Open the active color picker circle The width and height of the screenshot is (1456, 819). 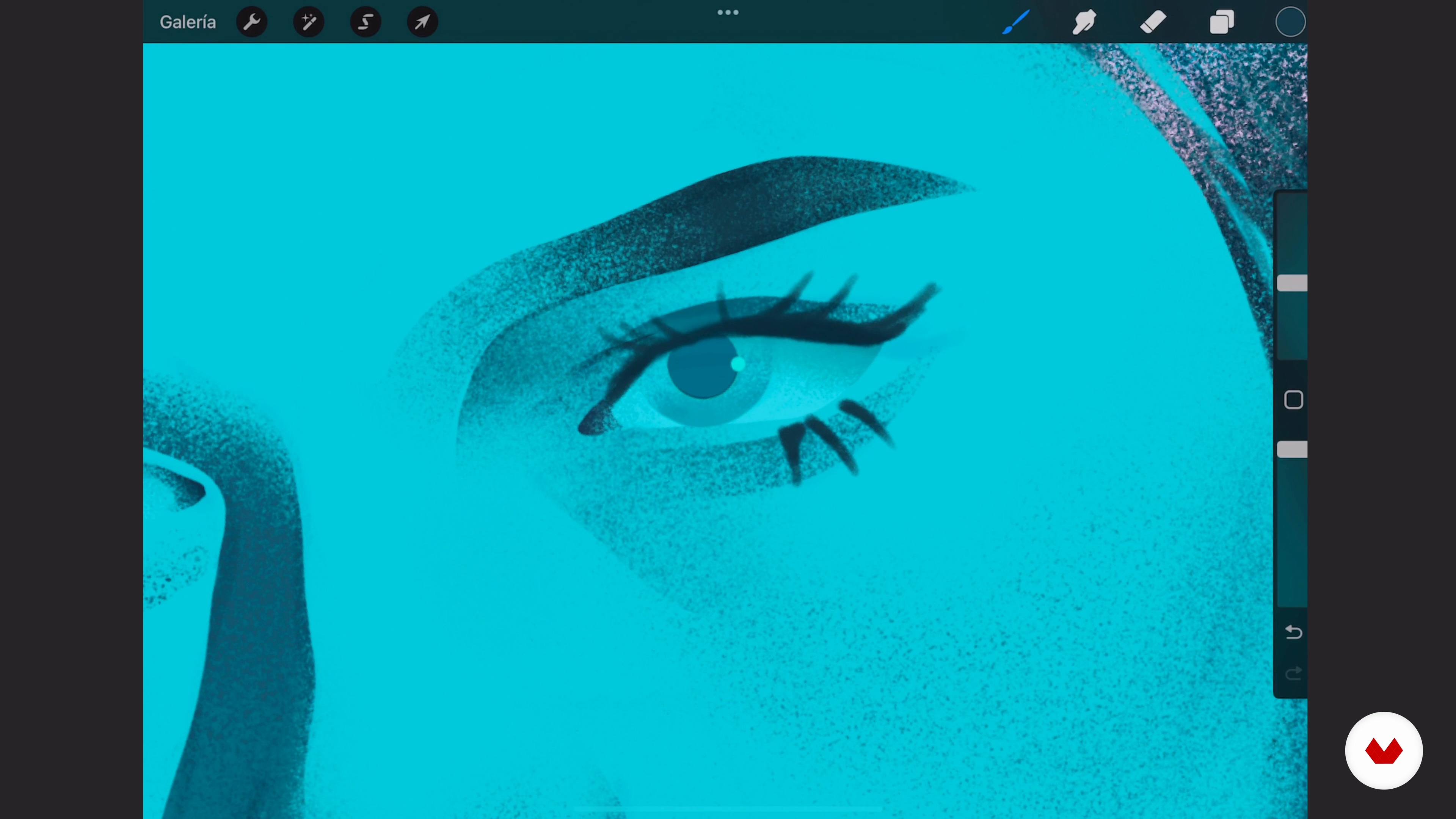click(1290, 22)
